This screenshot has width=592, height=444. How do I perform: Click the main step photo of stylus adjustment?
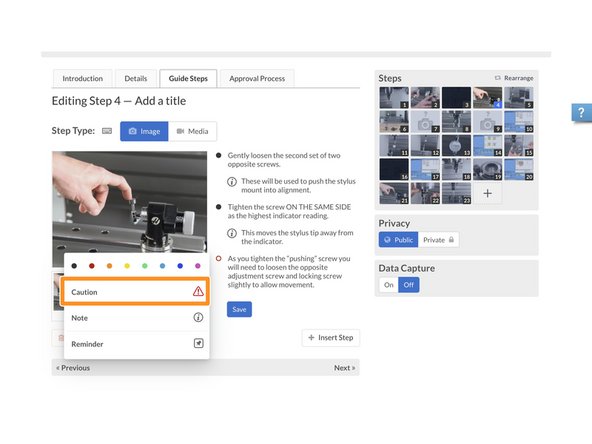point(130,202)
